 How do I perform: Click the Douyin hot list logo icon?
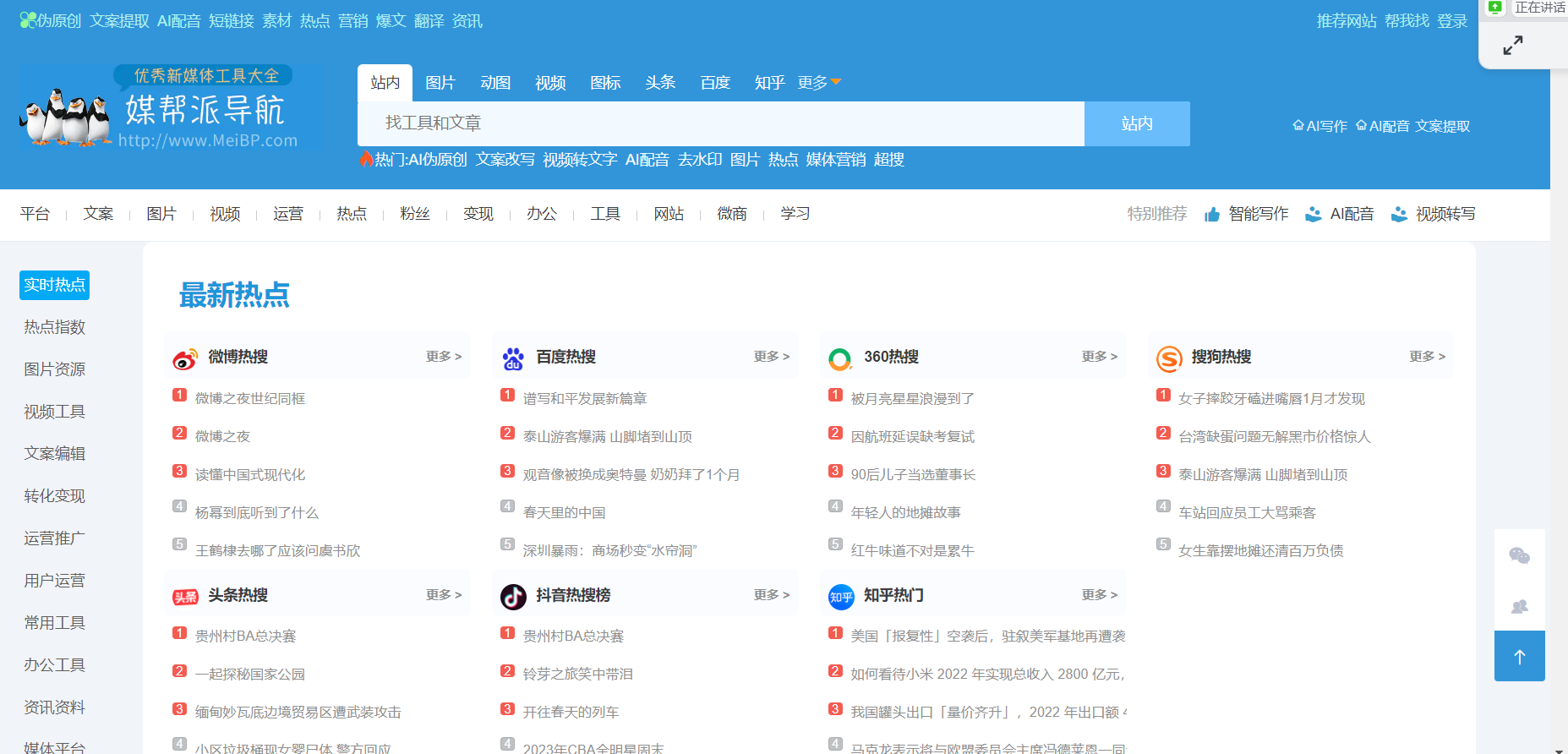(x=512, y=597)
